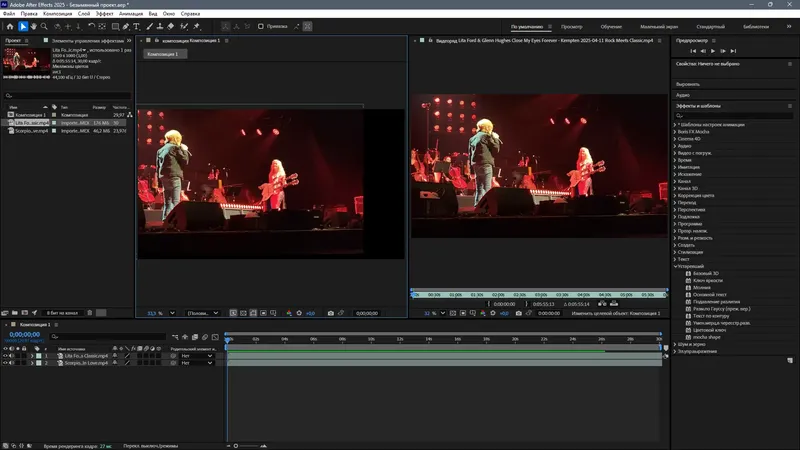This screenshot has width=800, height=450.
Task: Click the Play button in the Preview panel
Action: click(x=712, y=50)
